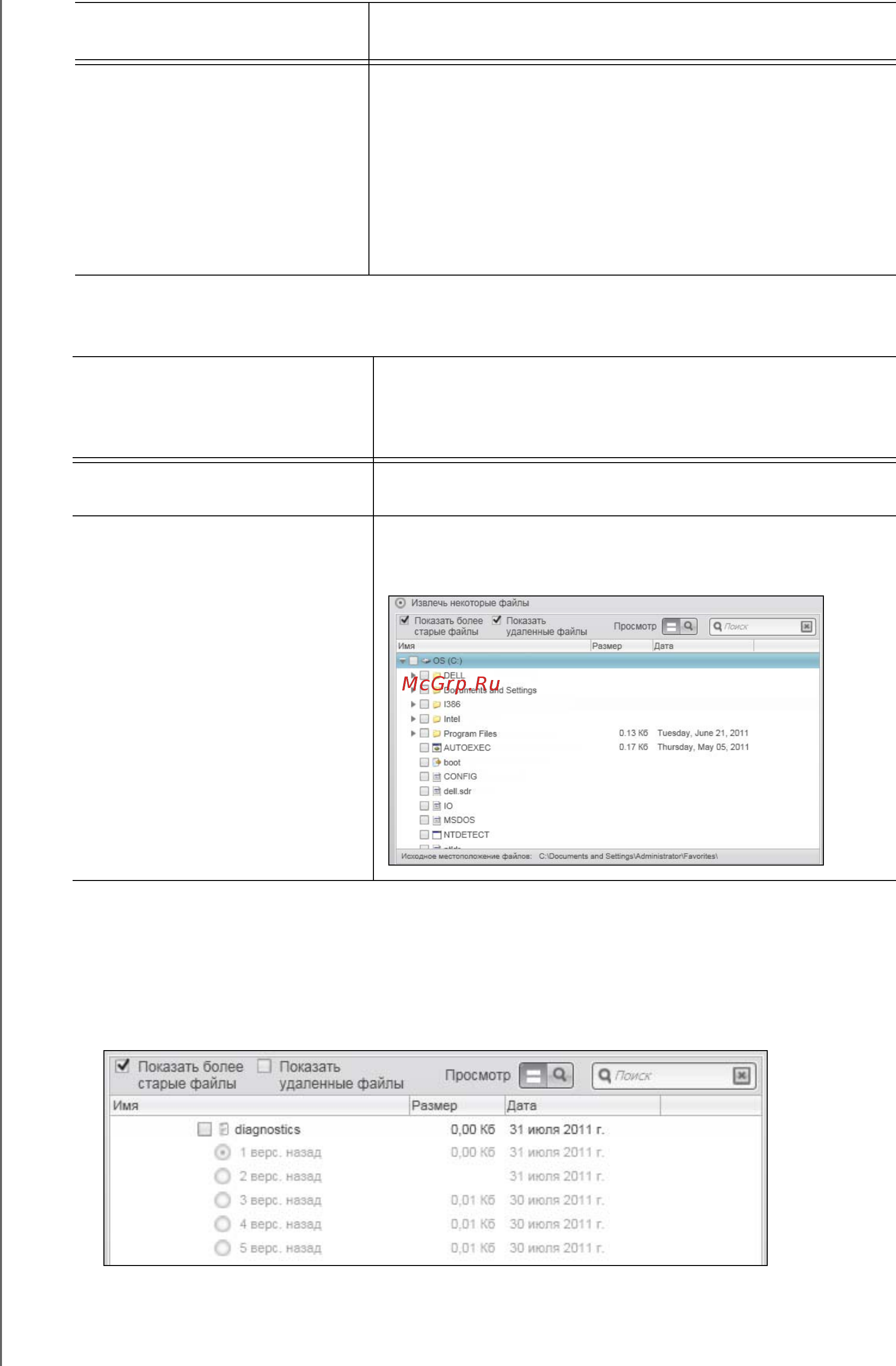Switch to search view in diagnostics versions panel
Screen dimensions: 896x1366
(x=560, y=1075)
